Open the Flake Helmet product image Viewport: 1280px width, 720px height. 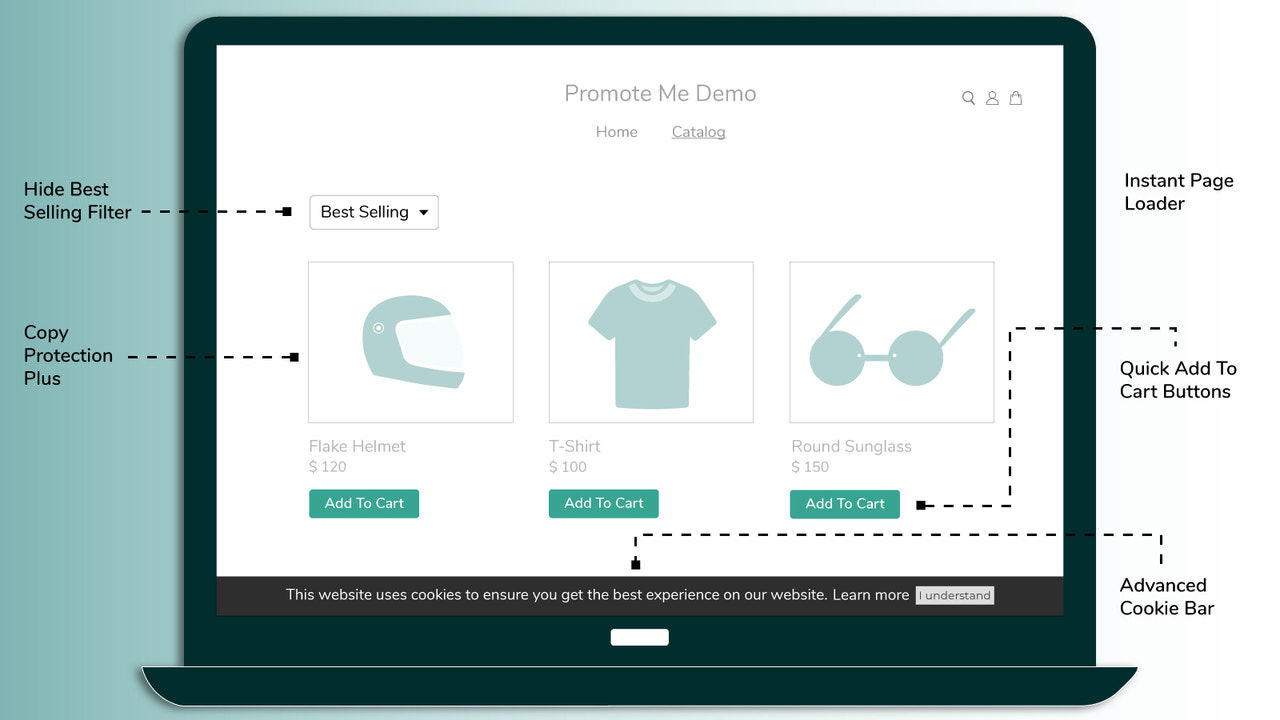click(x=410, y=341)
